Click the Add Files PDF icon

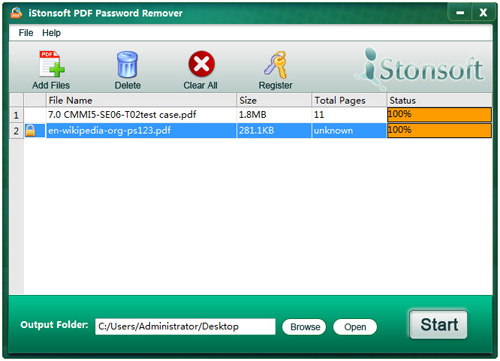pyautogui.click(x=51, y=64)
